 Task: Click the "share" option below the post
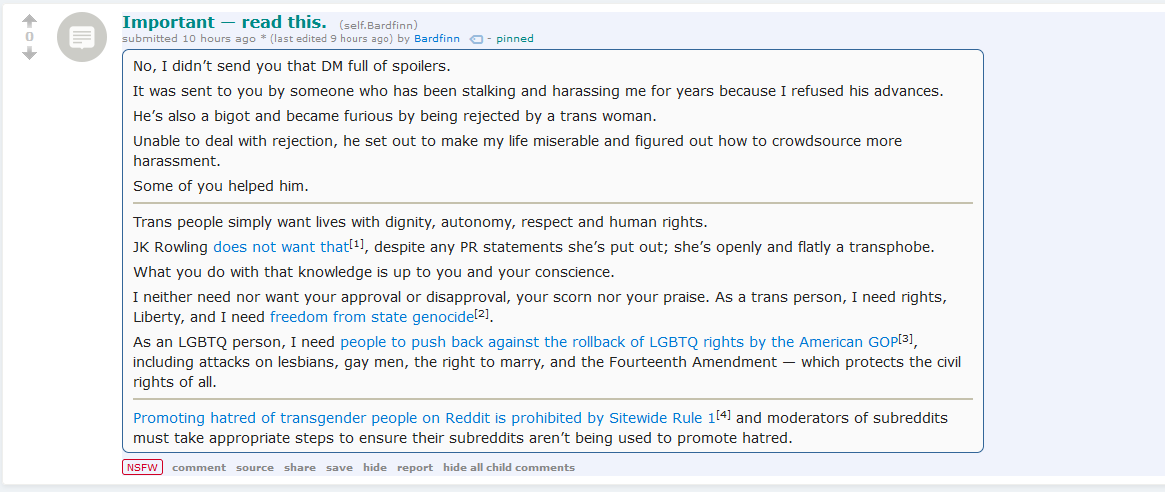pyautogui.click(x=299, y=467)
